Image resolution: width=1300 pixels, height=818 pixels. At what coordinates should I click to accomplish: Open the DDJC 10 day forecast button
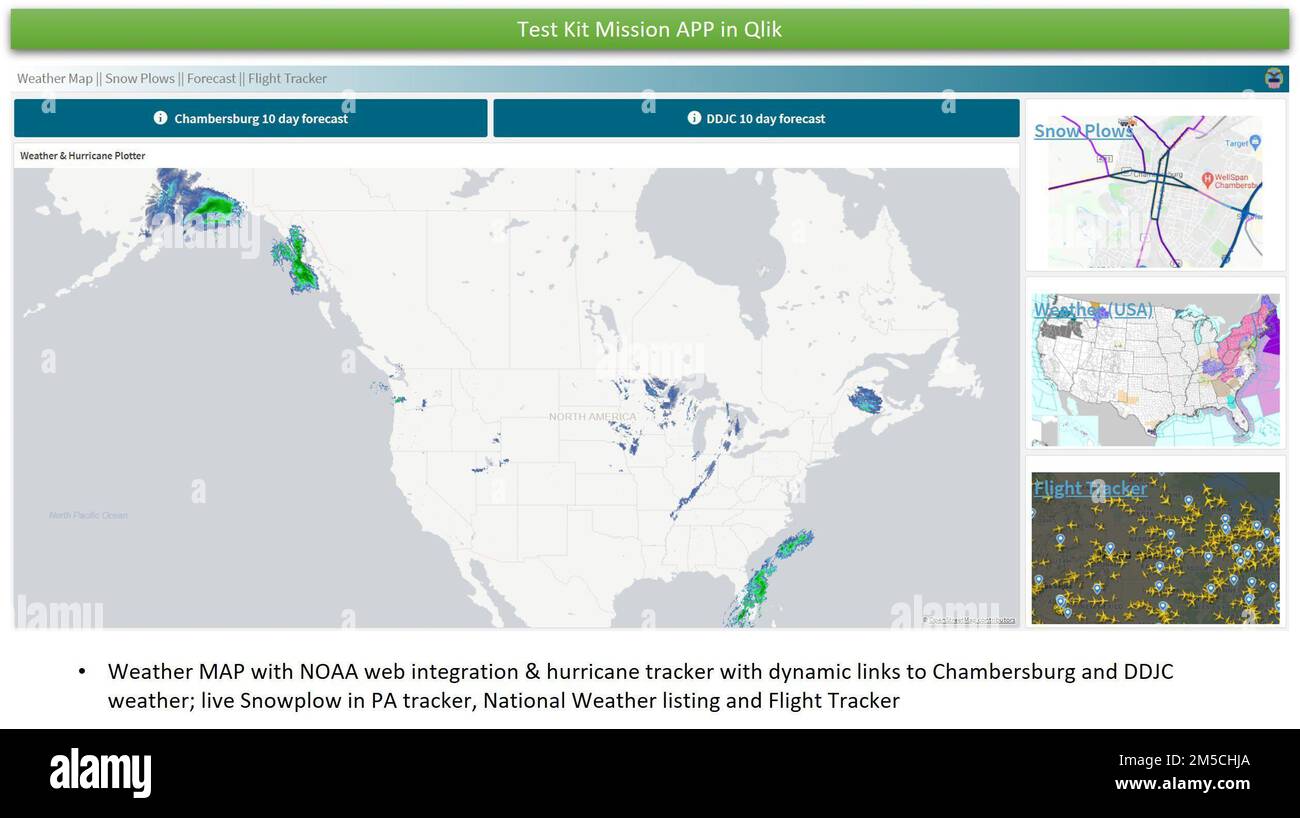(756, 118)
